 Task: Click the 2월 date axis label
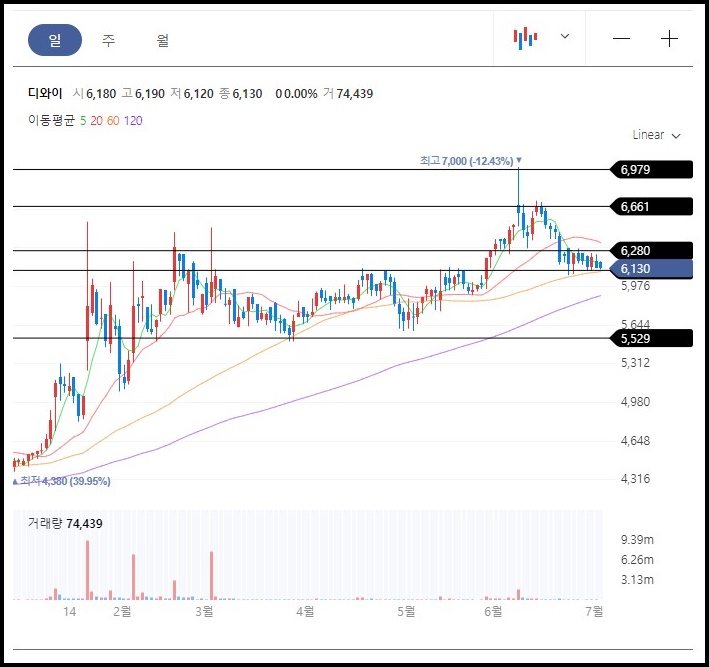(x=122, y=611)
